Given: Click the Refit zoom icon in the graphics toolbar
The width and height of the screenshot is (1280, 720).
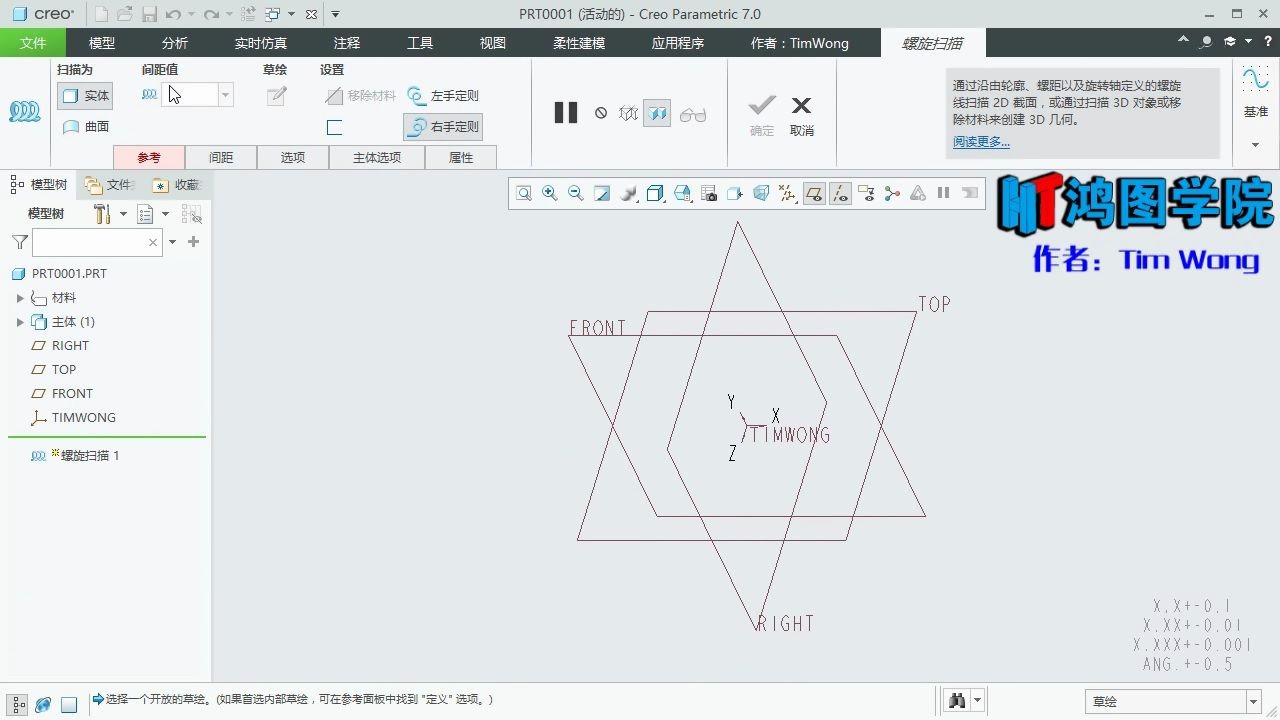Looking at the screenshot, I should (x=524, y=194).
